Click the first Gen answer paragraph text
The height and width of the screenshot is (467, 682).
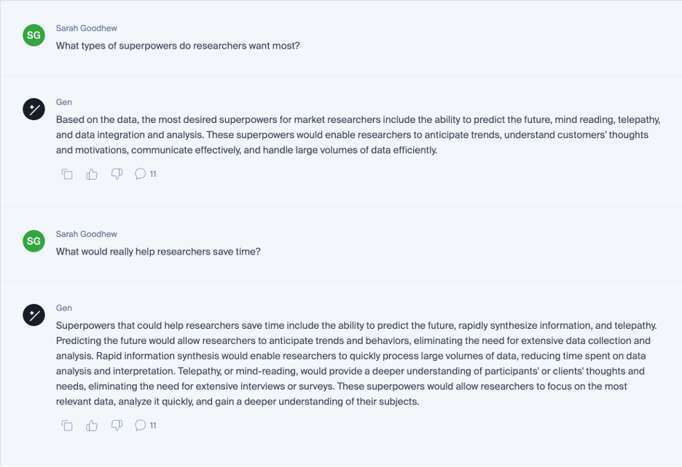pyautogui.click(x=358, y=135)
